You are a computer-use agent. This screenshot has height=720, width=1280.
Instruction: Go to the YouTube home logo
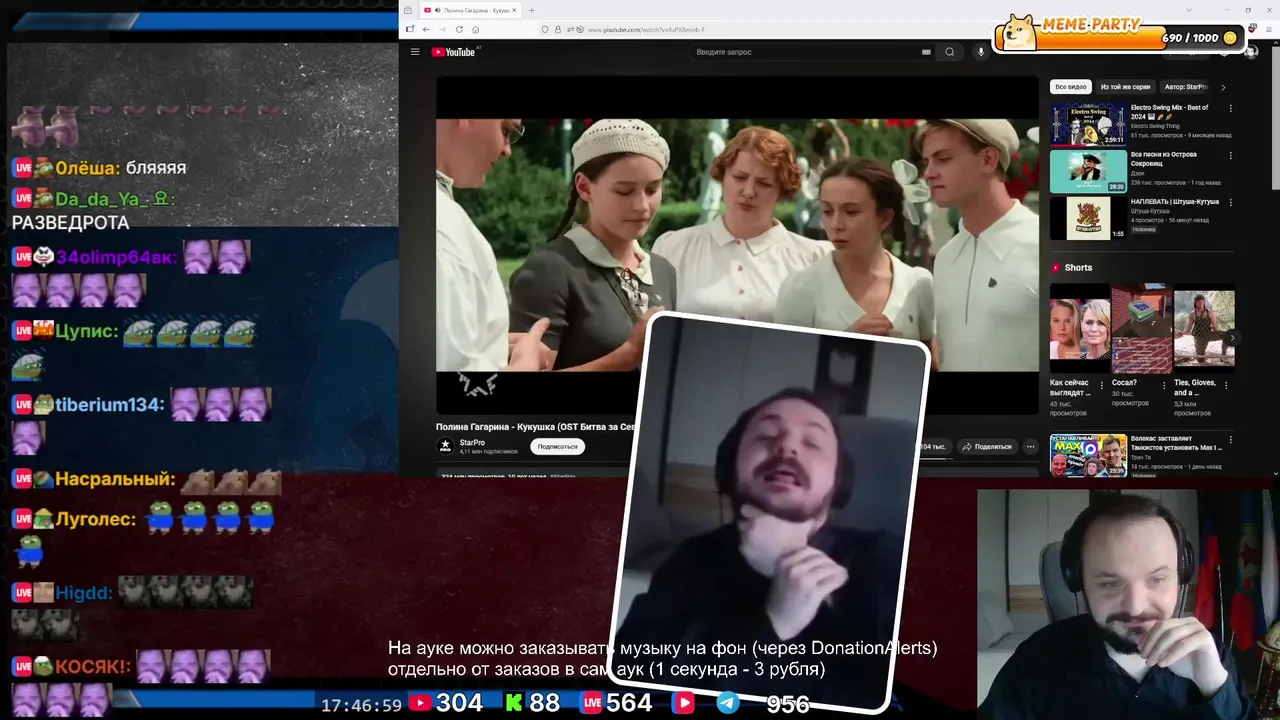tap(454, 52)
